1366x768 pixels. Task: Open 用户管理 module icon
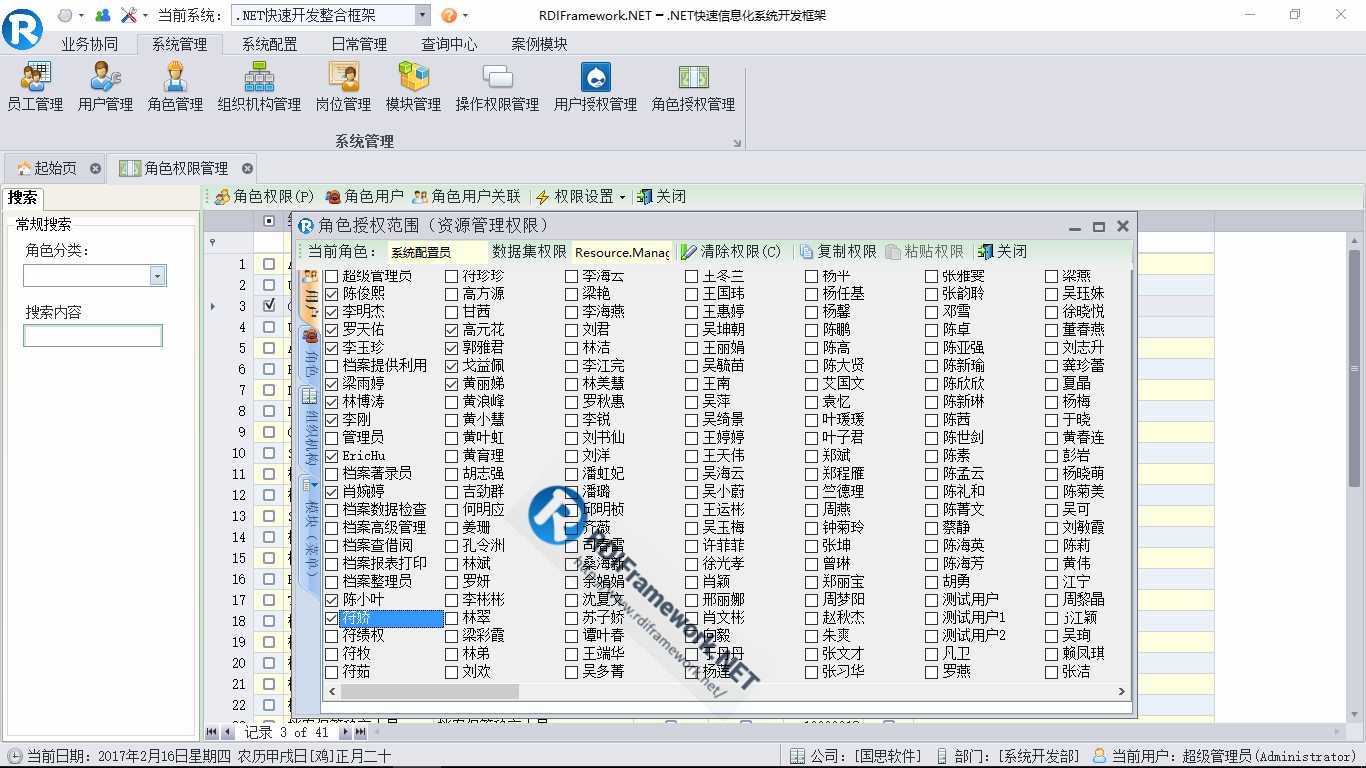tap(105, 86)
